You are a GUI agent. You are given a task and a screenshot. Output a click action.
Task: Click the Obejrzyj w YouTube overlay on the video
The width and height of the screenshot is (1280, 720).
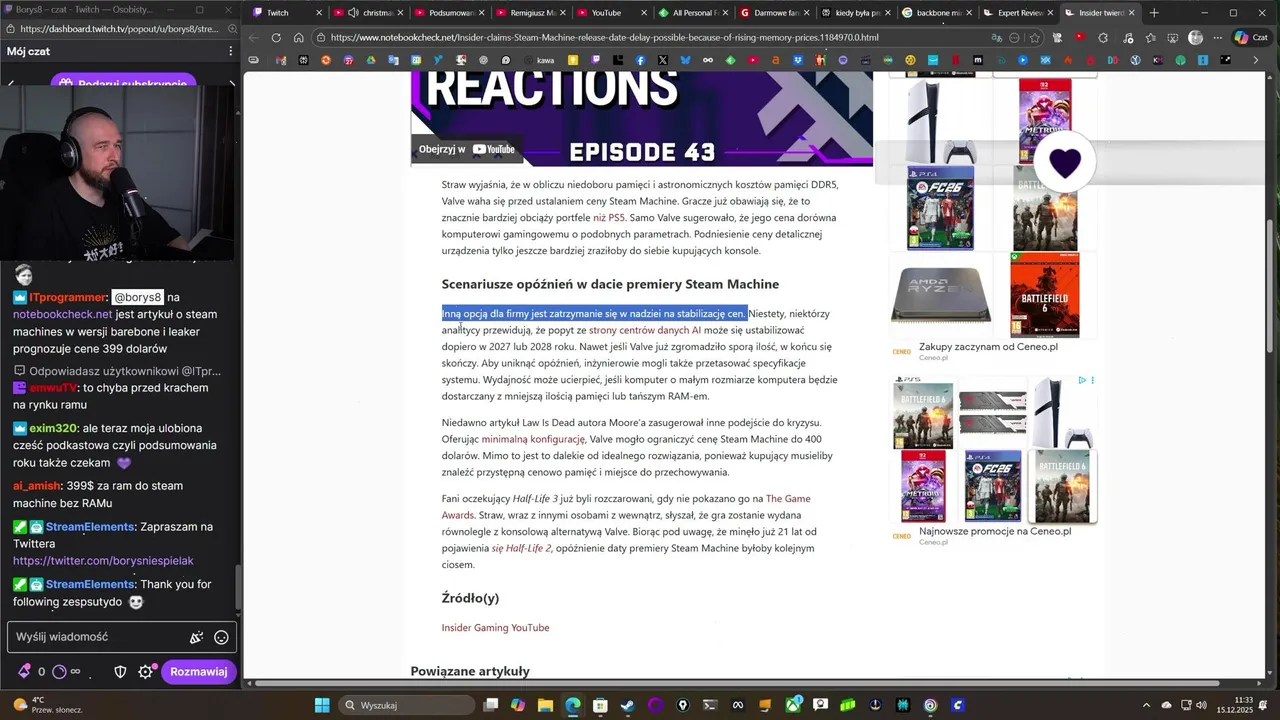(466, 149)
